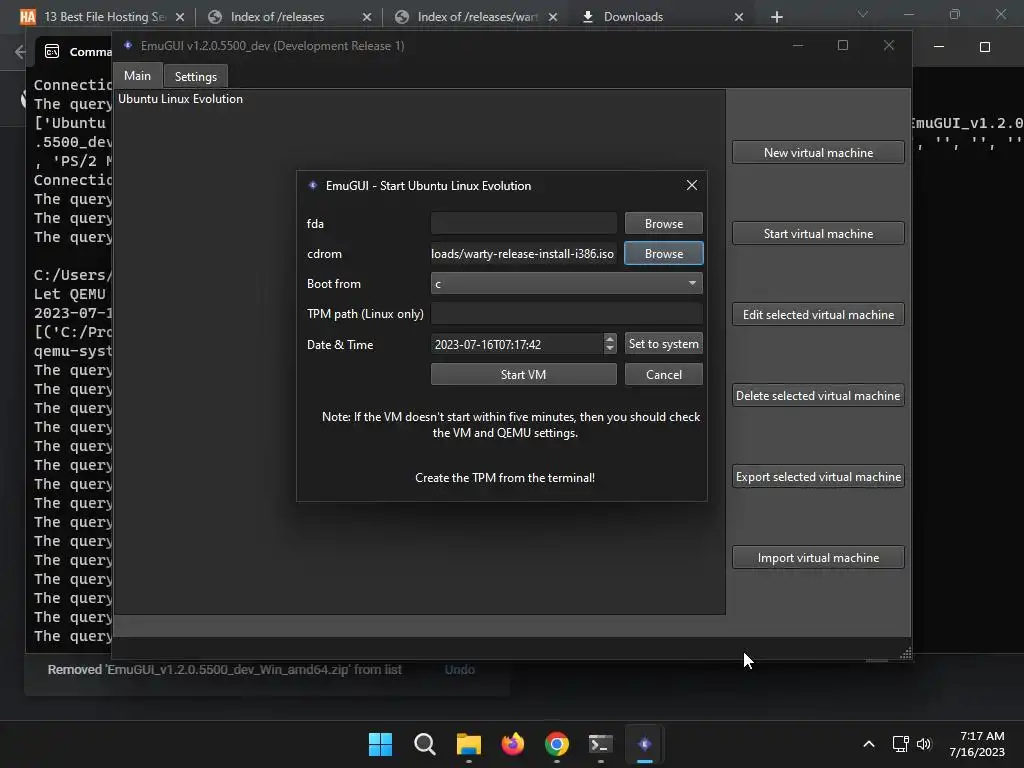Open Terminal from taskbar
This screenshot has height=768, width=1024.
click(x=601, y=744)
